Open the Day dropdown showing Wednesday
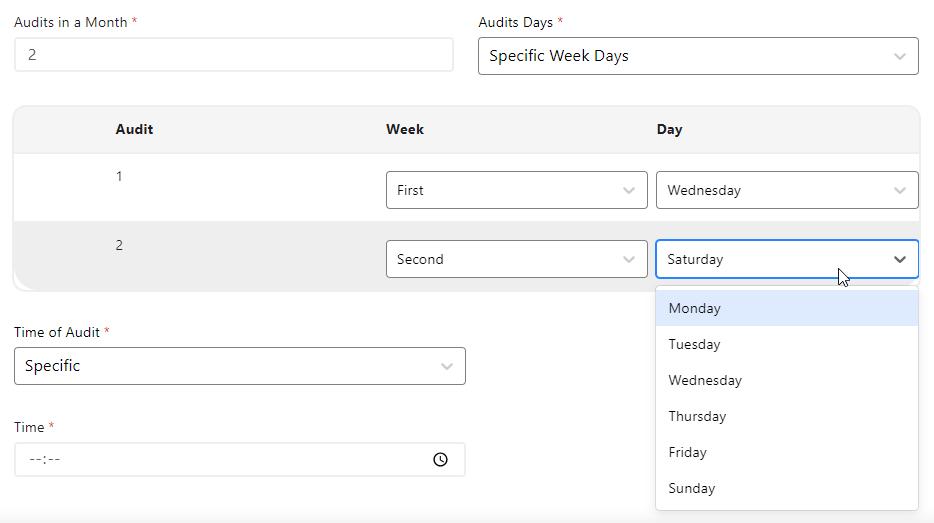 tap(786, 190)
